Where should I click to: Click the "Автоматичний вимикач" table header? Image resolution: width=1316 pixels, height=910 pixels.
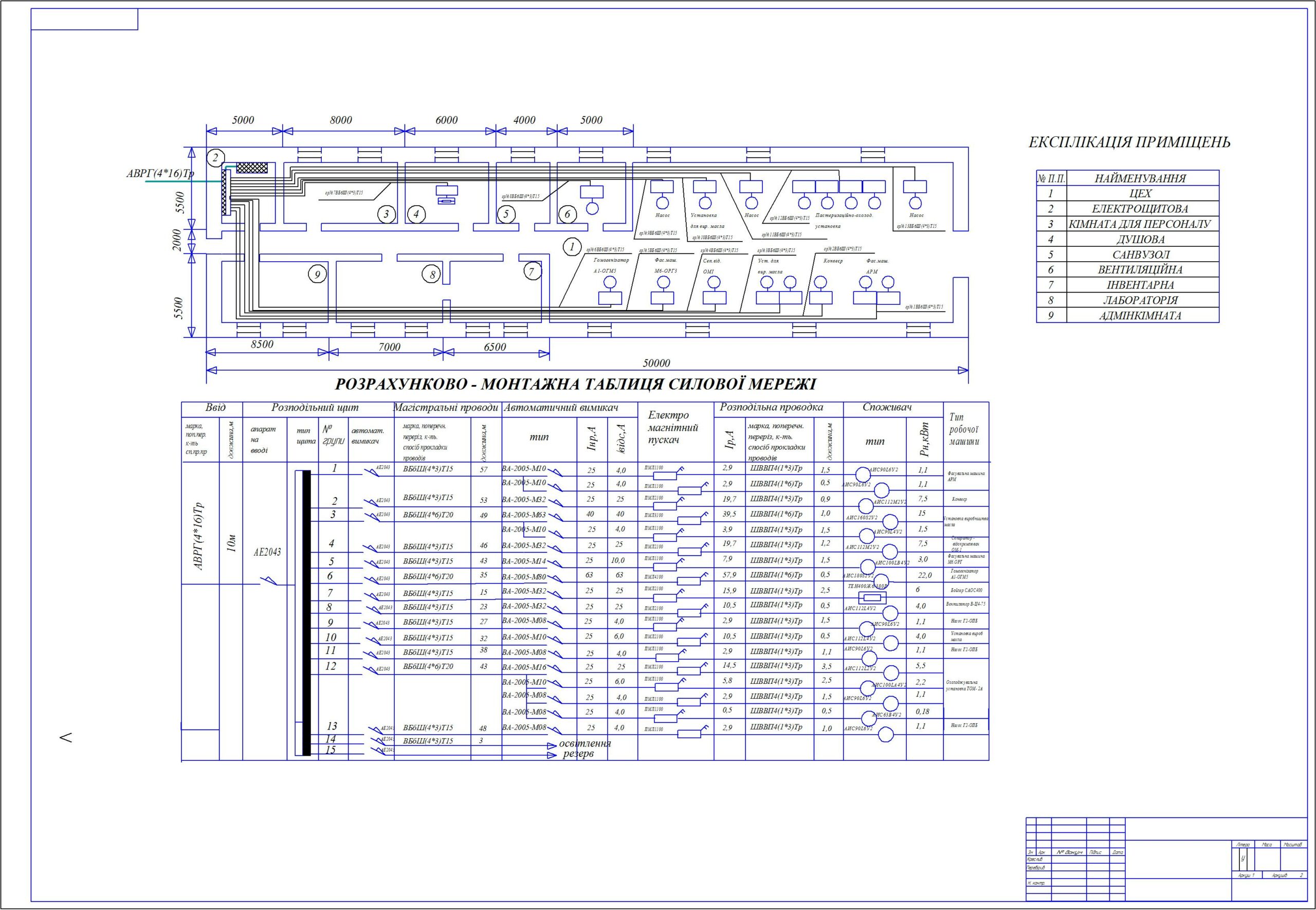pyautogui.click(x=561, y=408)
